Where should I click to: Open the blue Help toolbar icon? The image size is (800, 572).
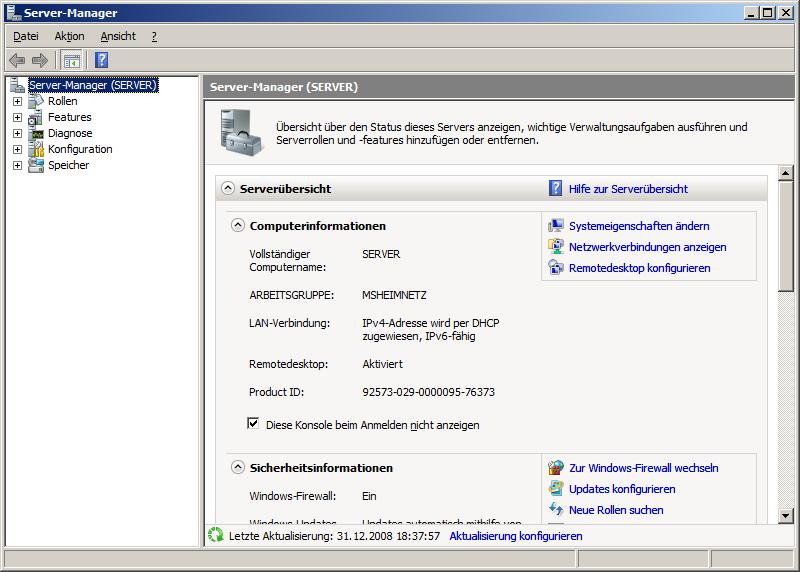coord(102,60)
